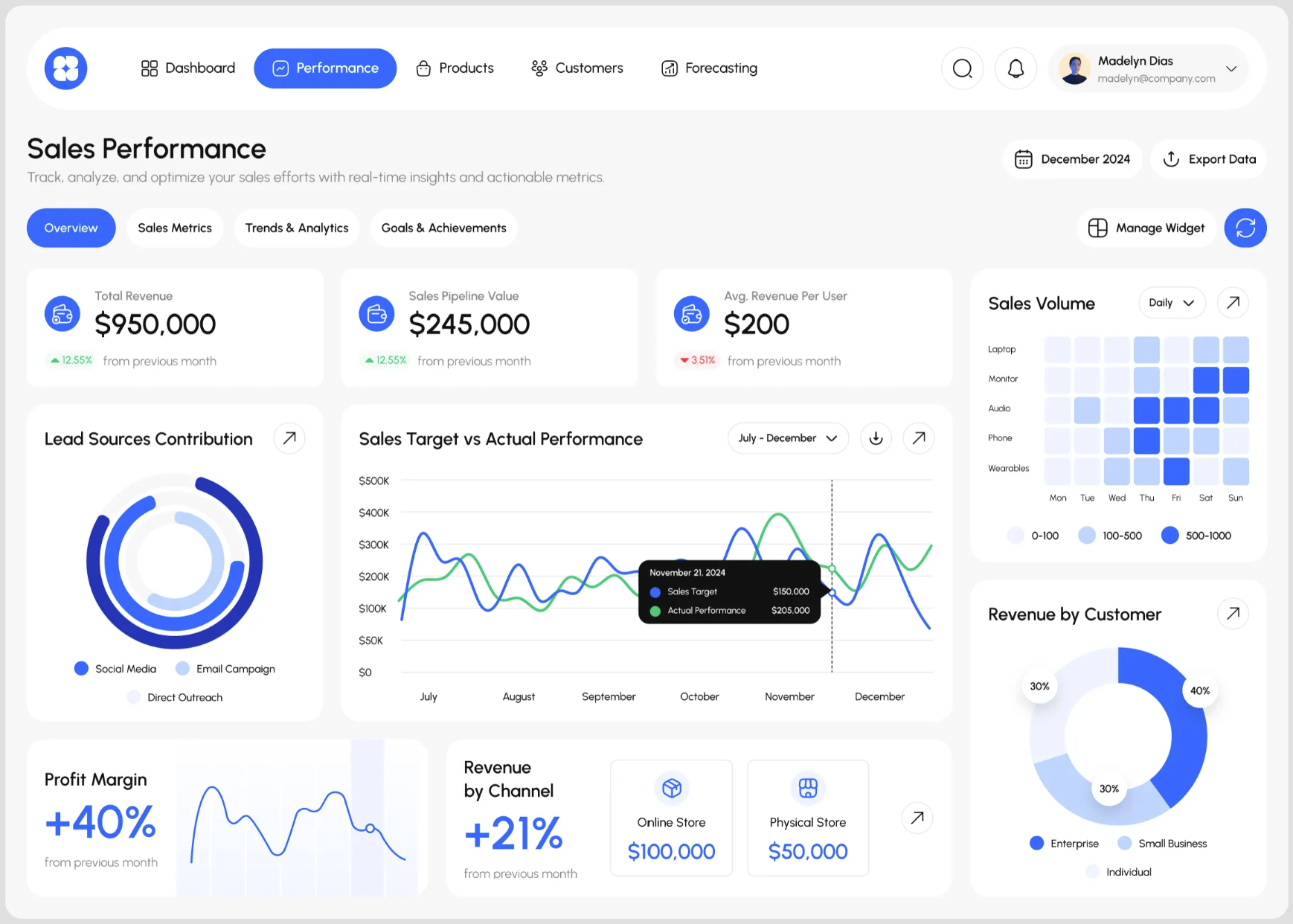Select the Online Store revenue card

pyautogui.click(x=671, y=818)
